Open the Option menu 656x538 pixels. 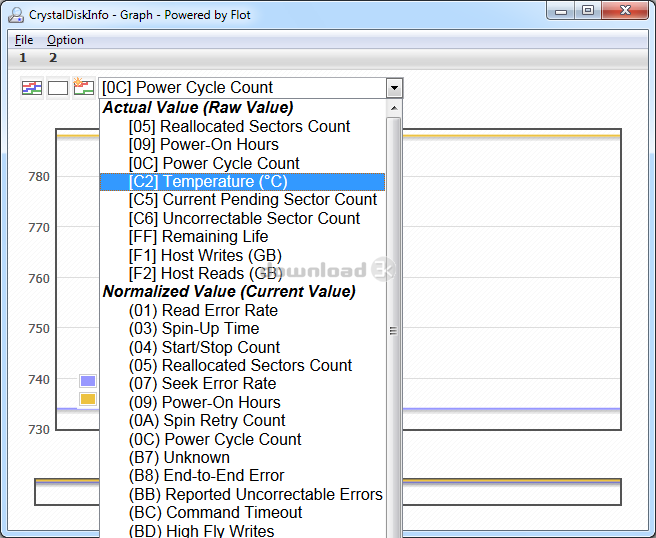[65, 40]
